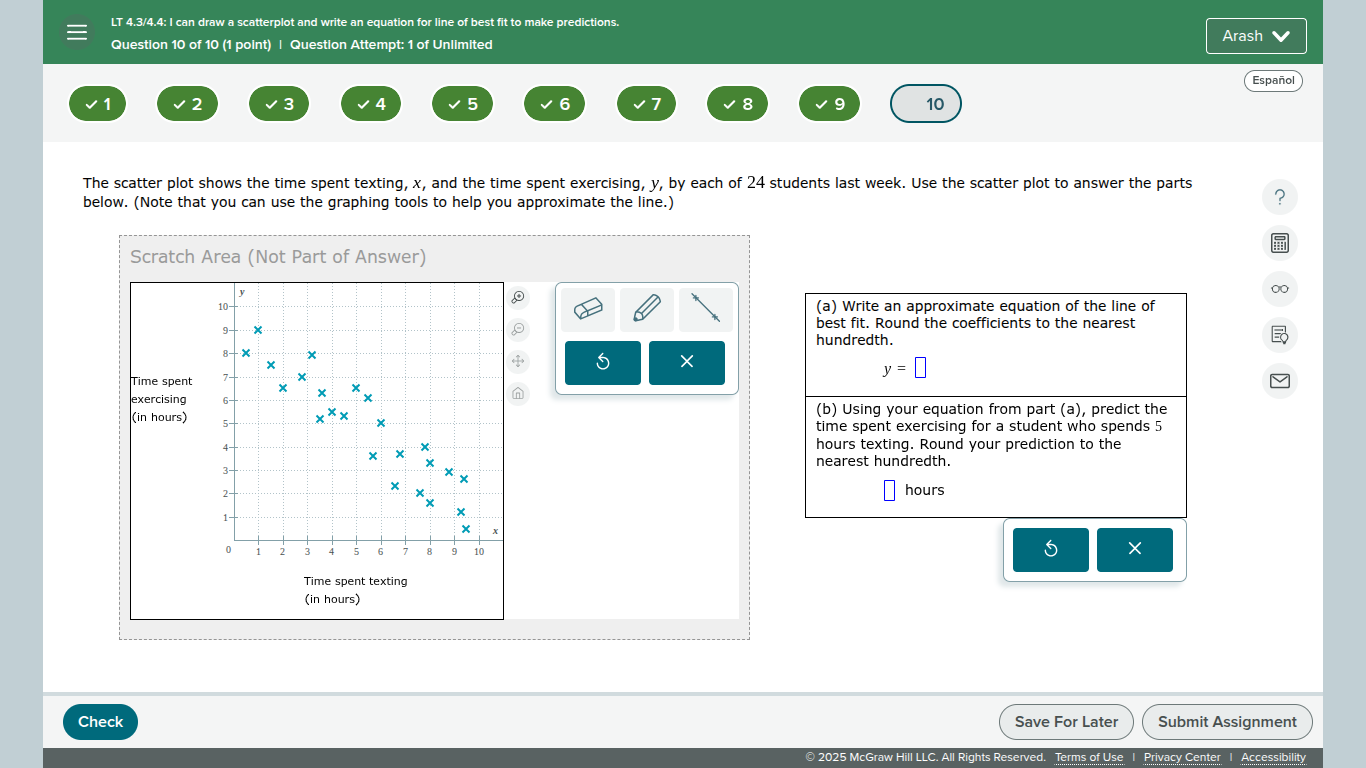Reset the graph view using the home icon
Viewport: 1366px width, 768px height.
(x=517, y=393)
